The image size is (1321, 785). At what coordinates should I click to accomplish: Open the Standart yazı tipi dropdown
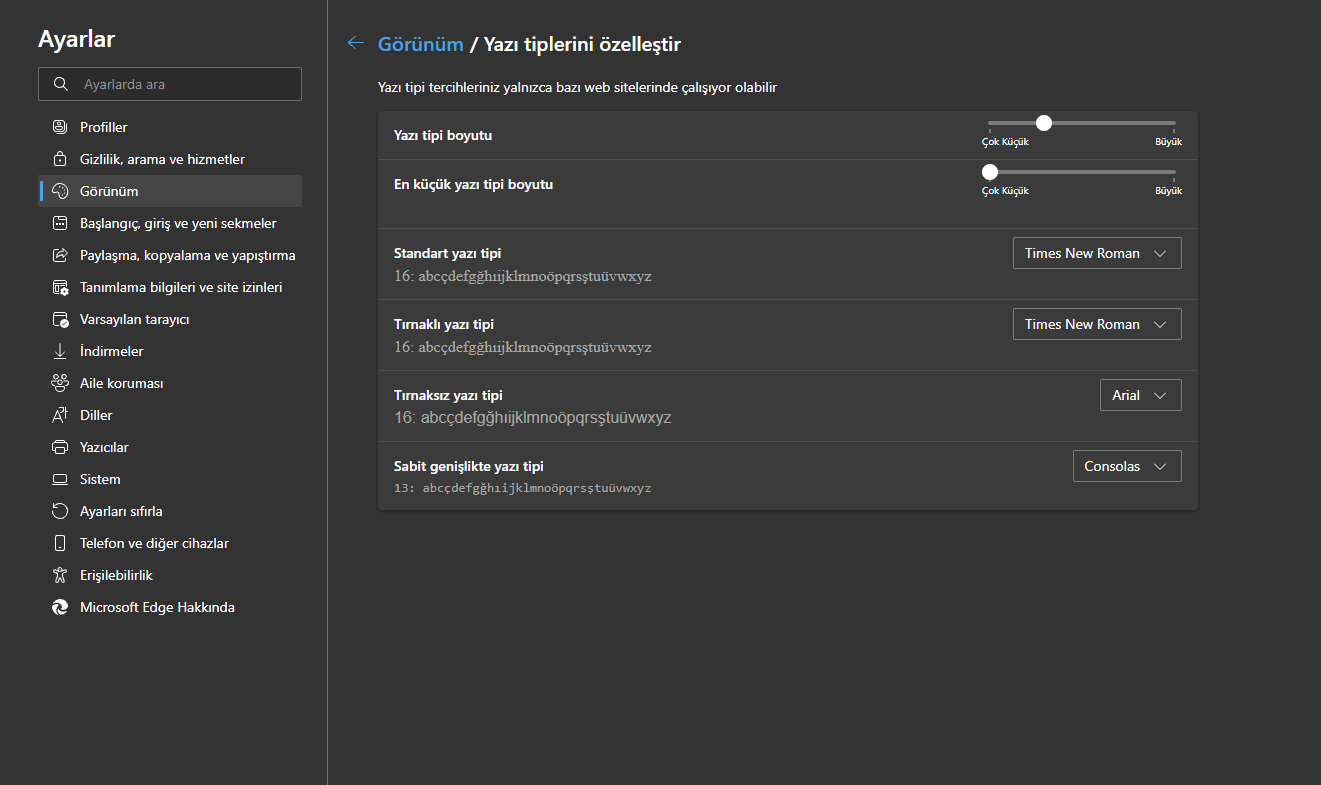[1097, 253]
